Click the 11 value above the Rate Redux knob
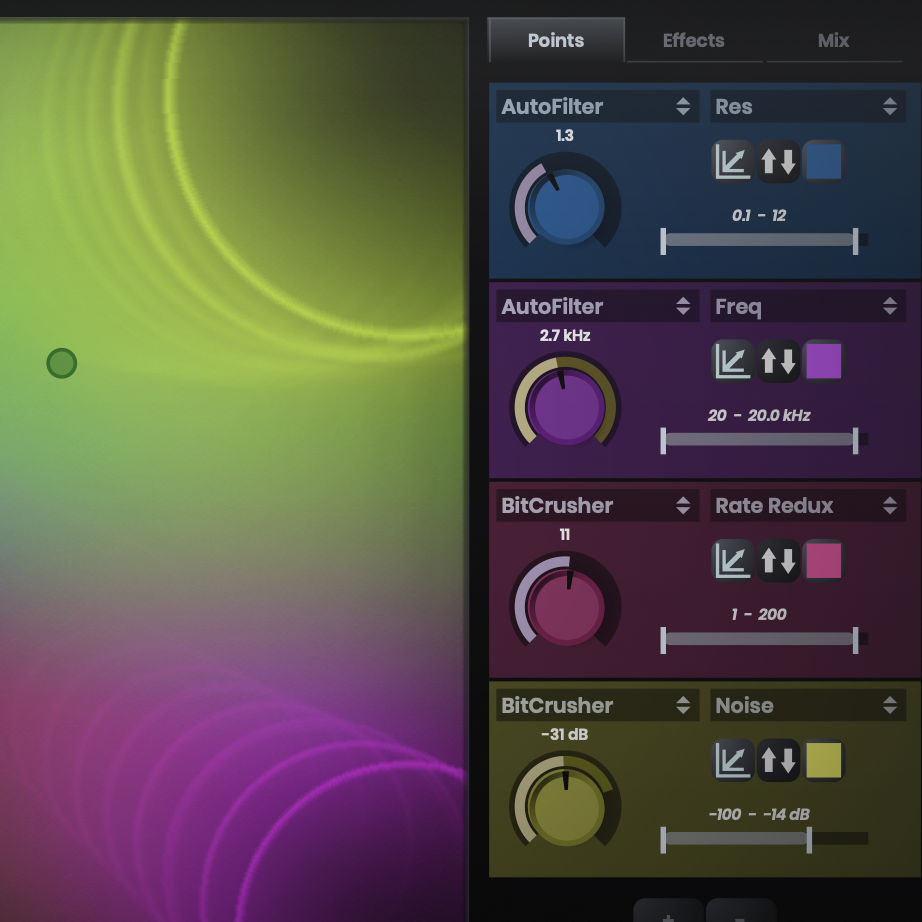Image resolution: width=922 pixels, height=922 pixels. [564, 535]
